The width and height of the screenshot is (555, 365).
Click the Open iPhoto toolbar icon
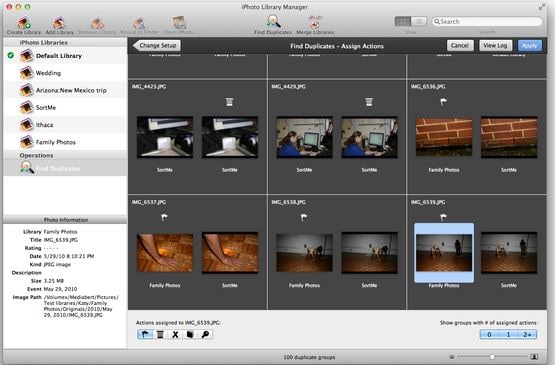click(x=179, y=23)
